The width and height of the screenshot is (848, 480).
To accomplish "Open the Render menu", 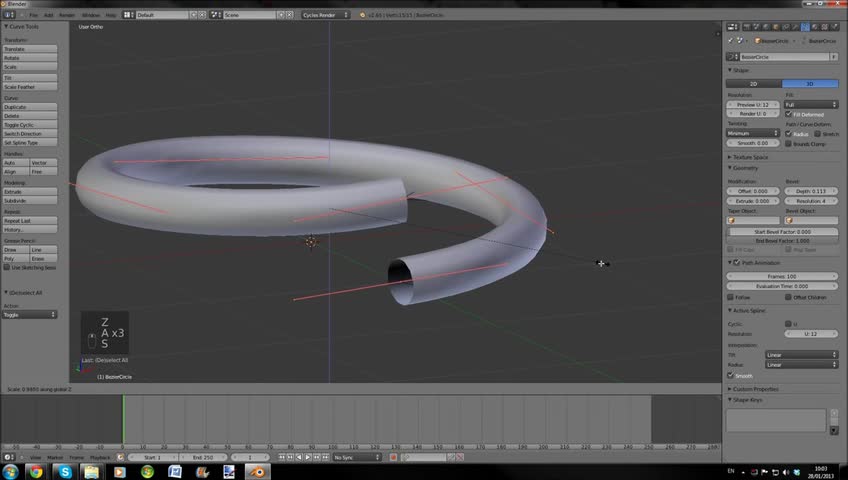I will [x=67, y=15].
